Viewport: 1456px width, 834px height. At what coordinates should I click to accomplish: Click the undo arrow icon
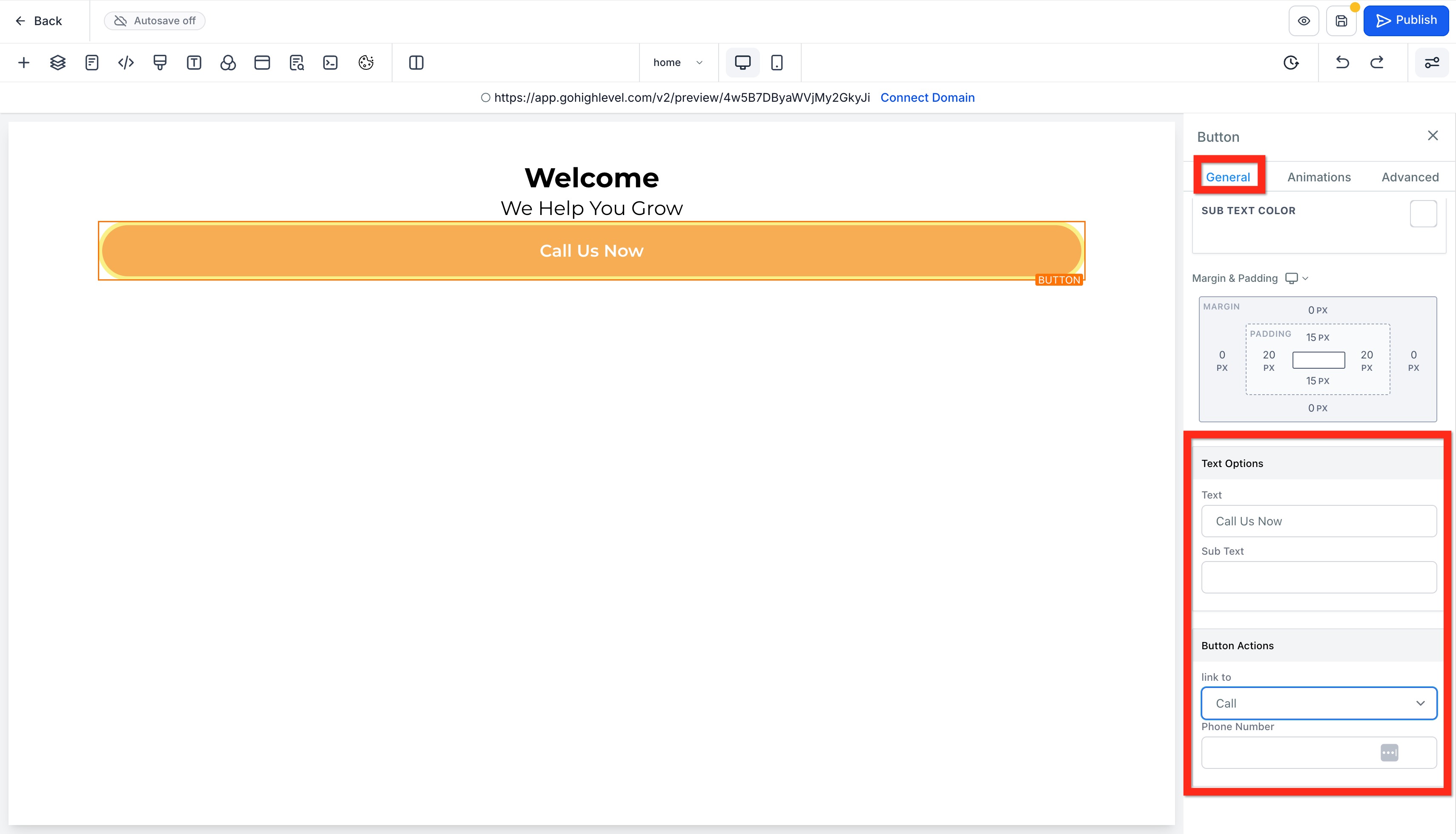1343,63
